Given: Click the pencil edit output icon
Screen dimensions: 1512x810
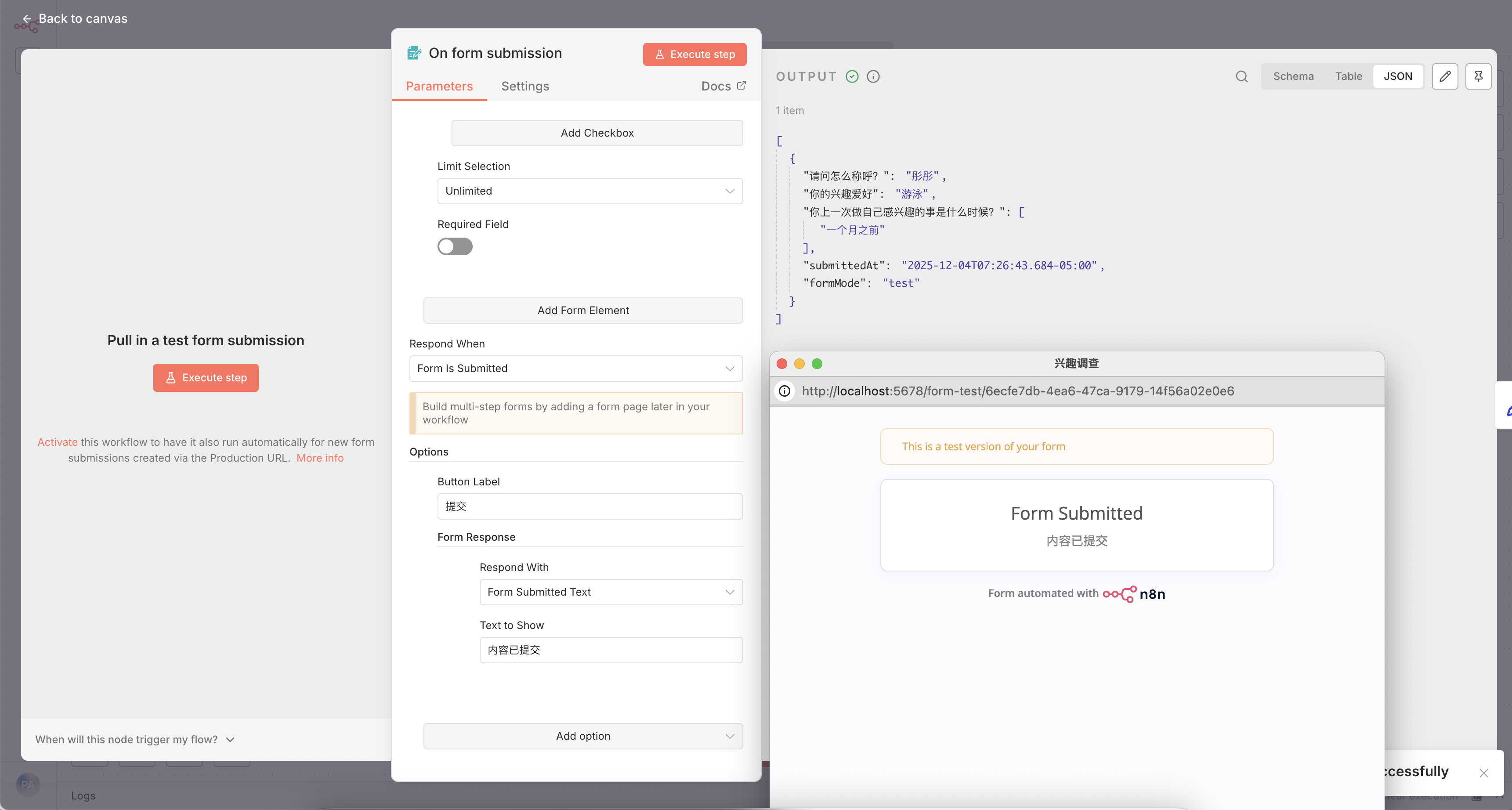Looking at the screenshot, I should coord(1444,77).
